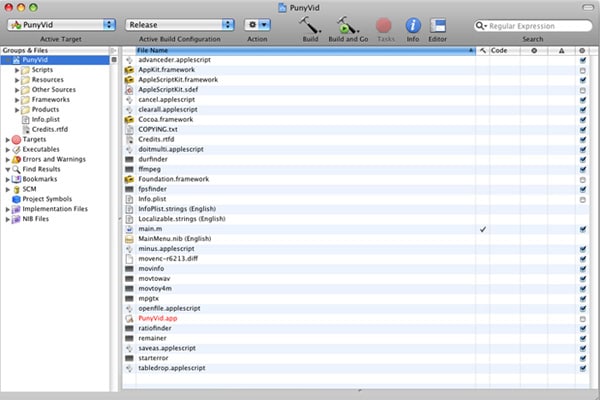Open the Editor toolbar icon
The height and width of the screenshot is (400, 600).
tap(438, 26)
